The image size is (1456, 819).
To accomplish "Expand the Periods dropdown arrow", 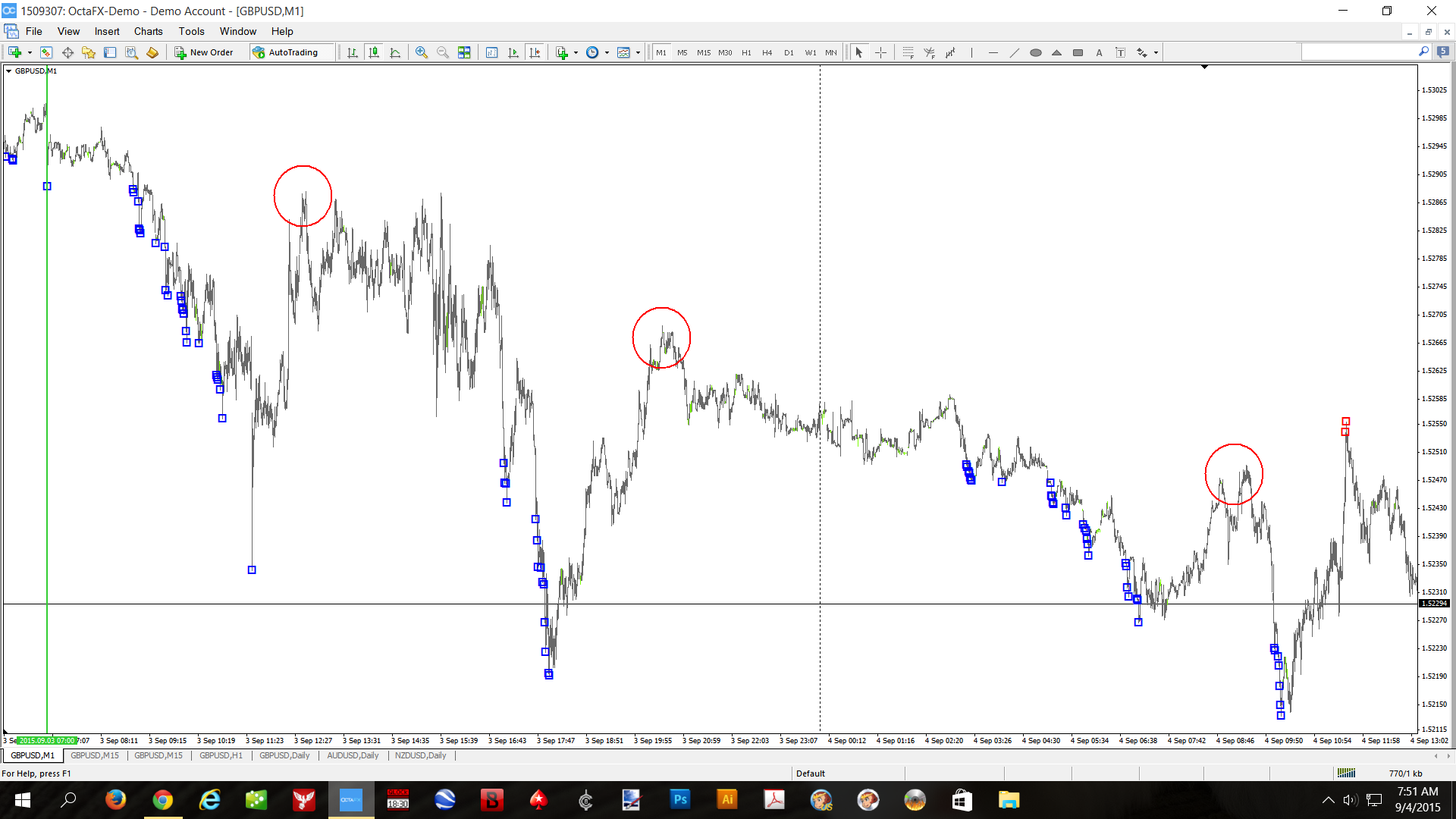I will (x=607, y=52).
